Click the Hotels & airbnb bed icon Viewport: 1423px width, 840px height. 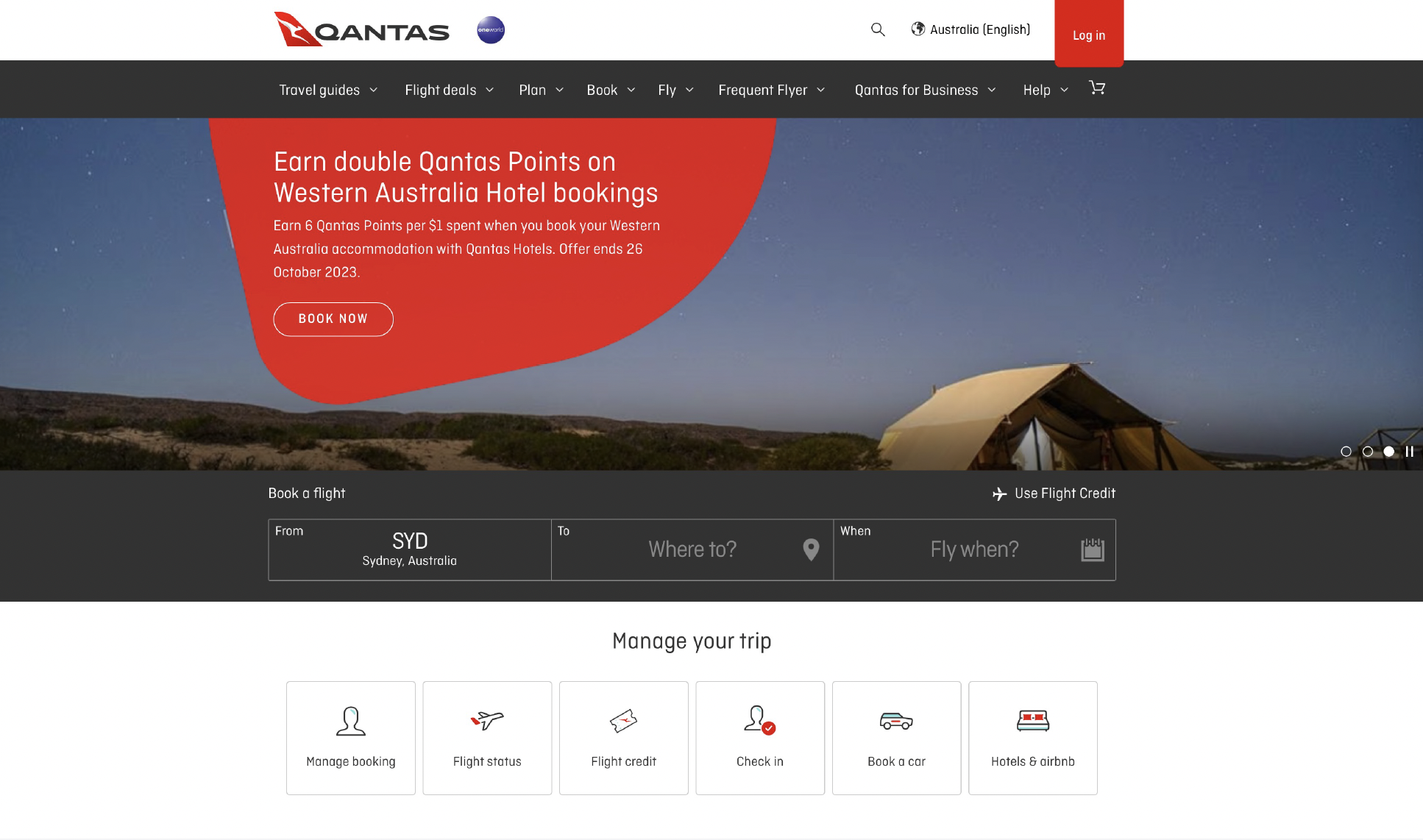tap(1033, 721)
